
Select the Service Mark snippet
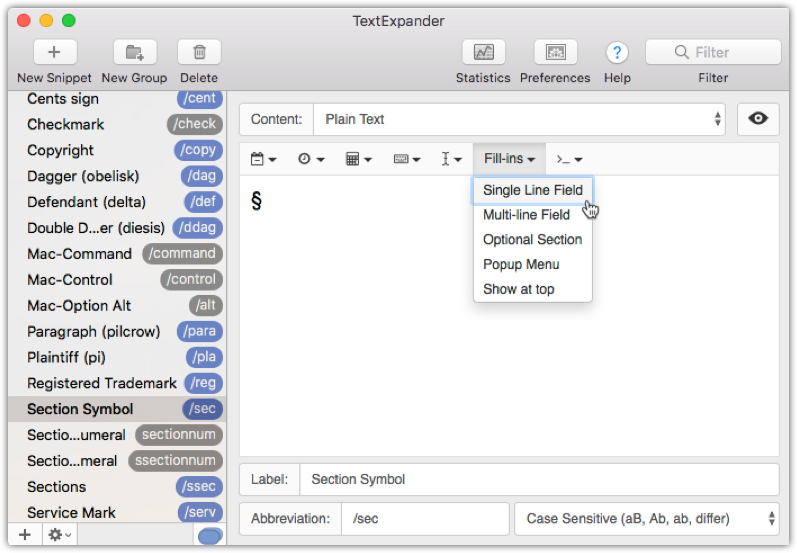(x=117, y=512)
